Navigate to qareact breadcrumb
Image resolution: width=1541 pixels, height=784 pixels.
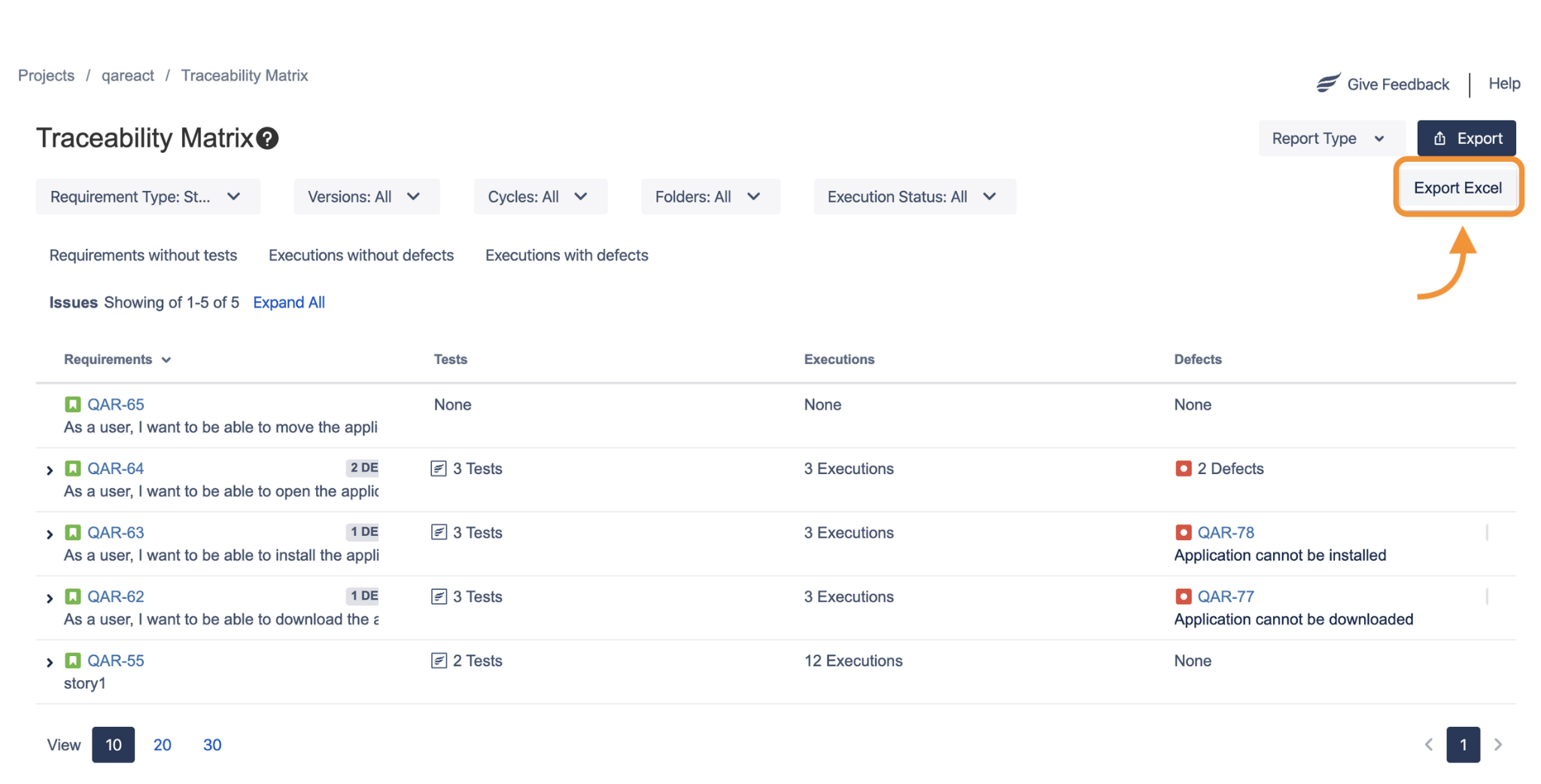tap(128, 75)
